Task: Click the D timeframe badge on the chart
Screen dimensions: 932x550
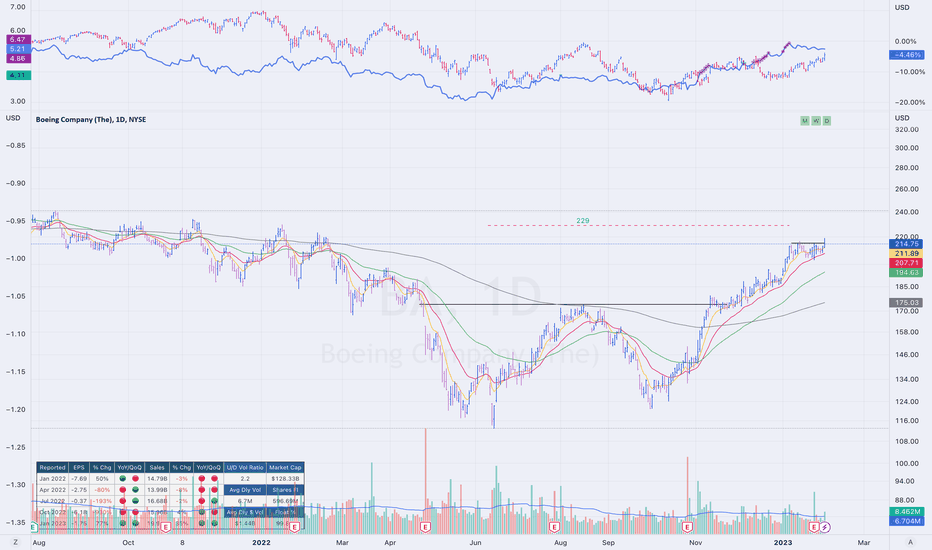Action: 827,121
